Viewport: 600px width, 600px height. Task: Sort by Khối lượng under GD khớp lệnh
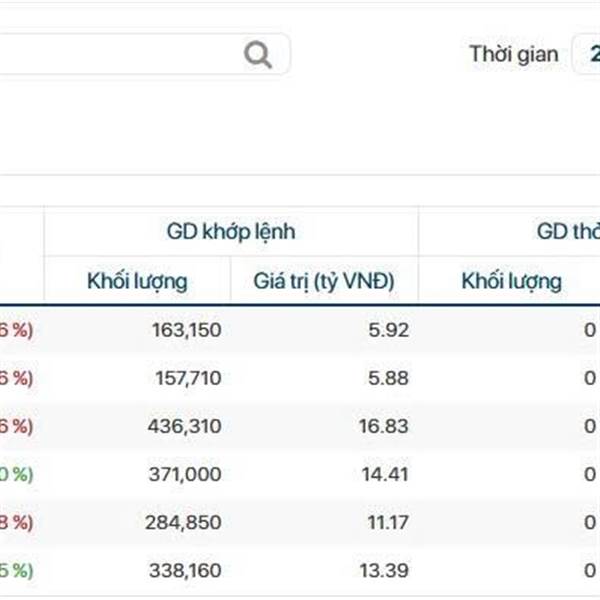(x=137, y=281)
